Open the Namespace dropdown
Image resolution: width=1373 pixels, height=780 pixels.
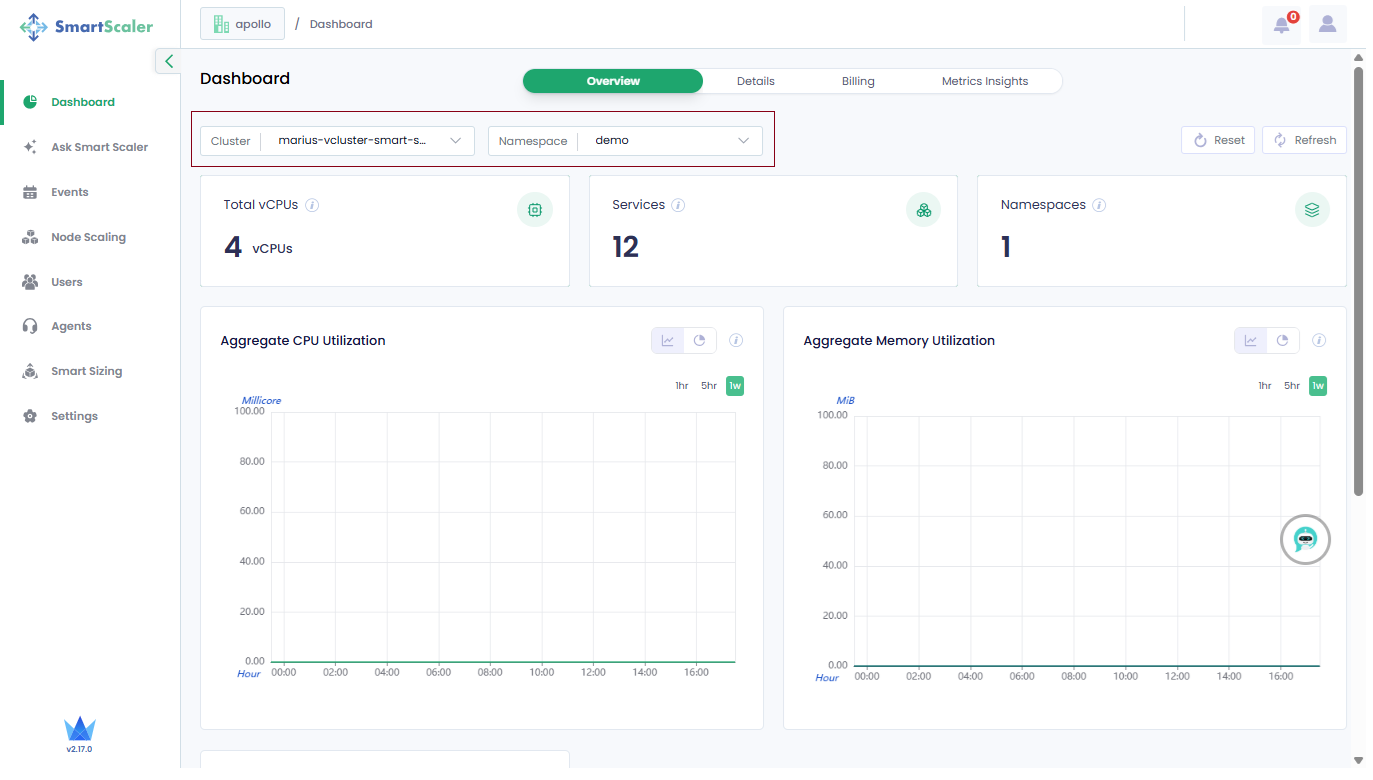click(625, 141)
